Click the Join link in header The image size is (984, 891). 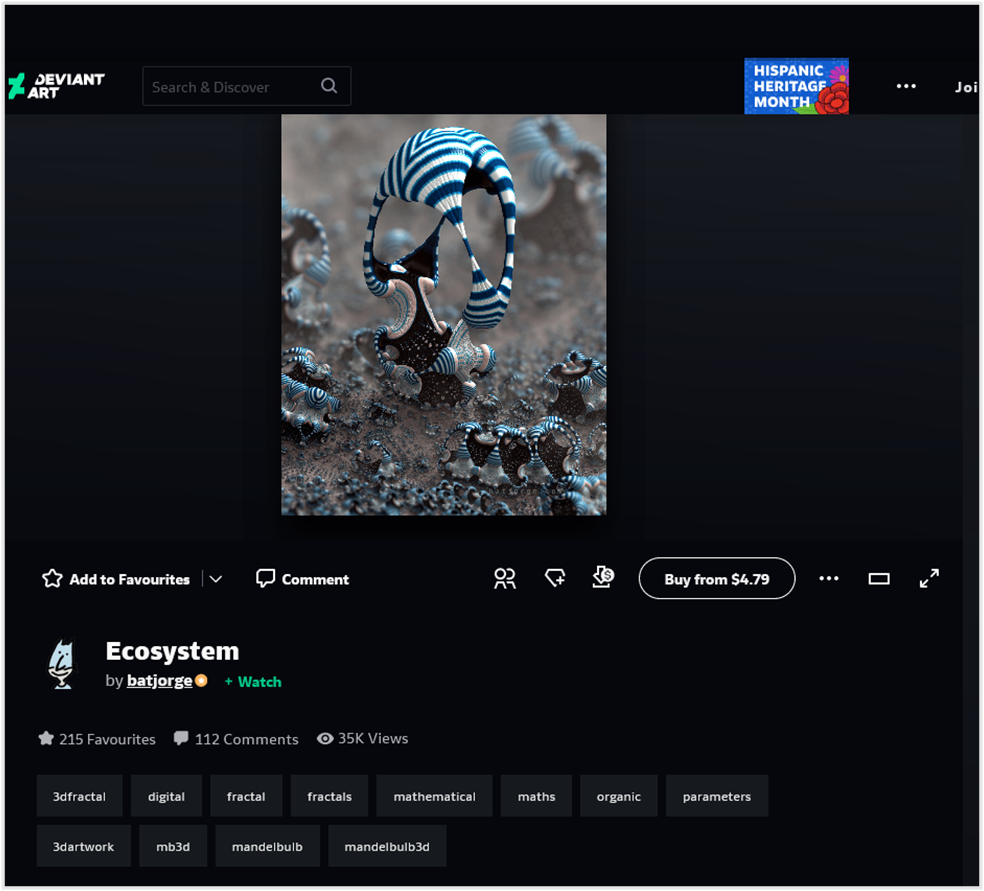pyautogui.click(x=966, y=87)
